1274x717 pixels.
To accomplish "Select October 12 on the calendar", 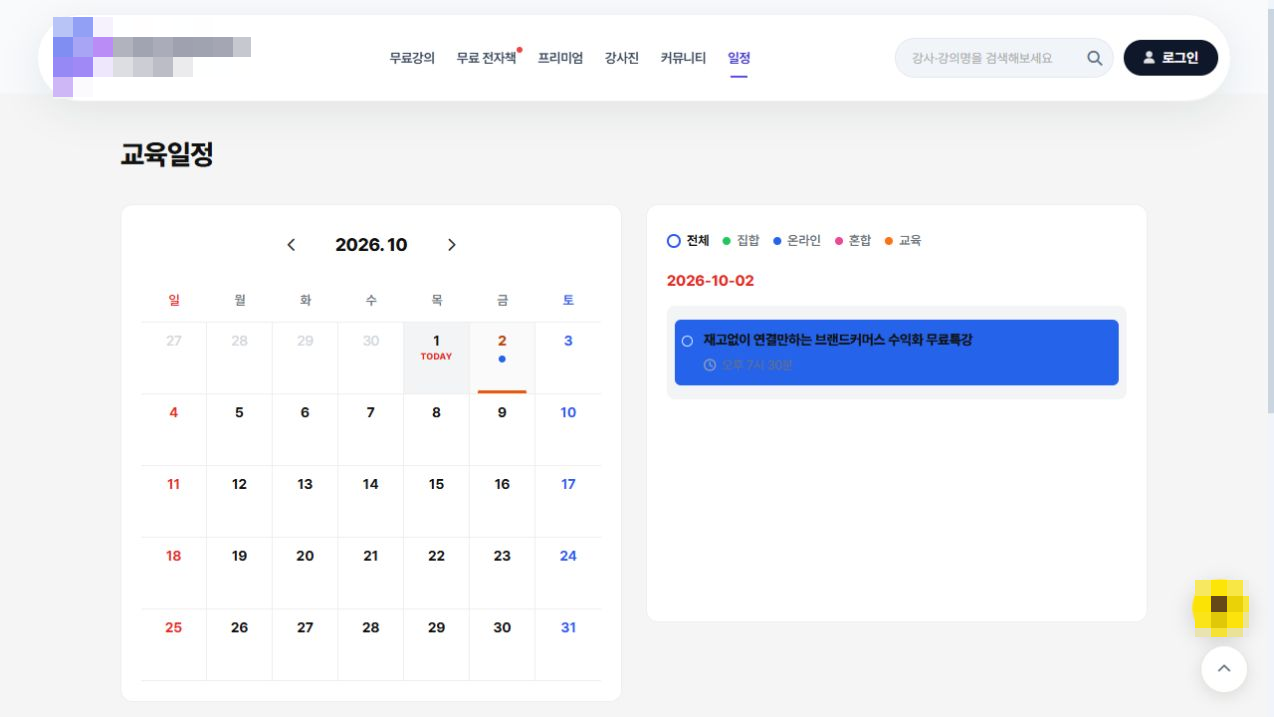I will click(239, 502).
